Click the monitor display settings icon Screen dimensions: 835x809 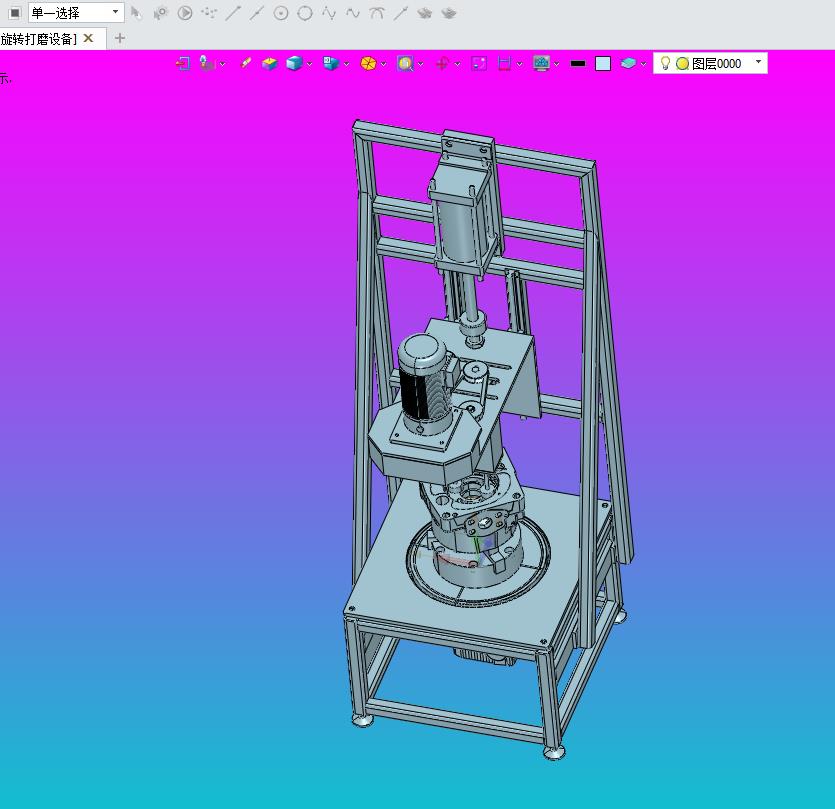541,64
